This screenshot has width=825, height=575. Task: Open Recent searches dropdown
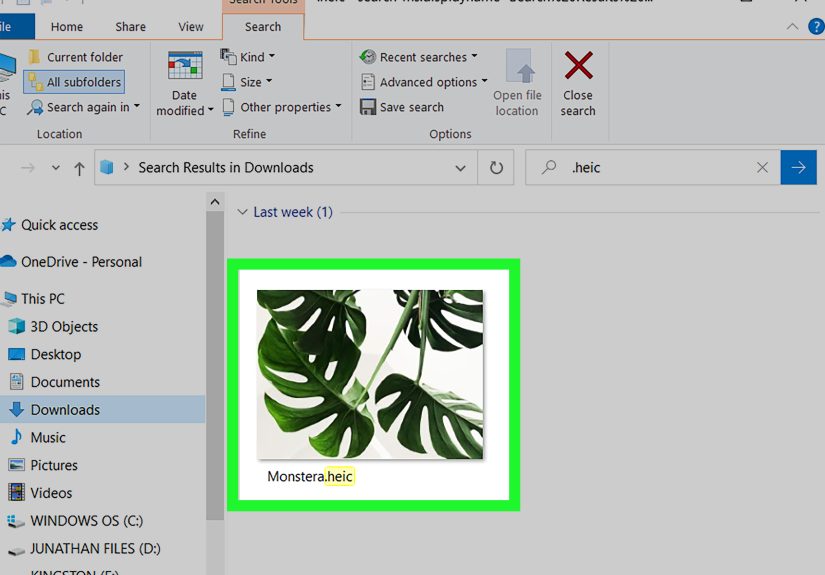[419, 57]
